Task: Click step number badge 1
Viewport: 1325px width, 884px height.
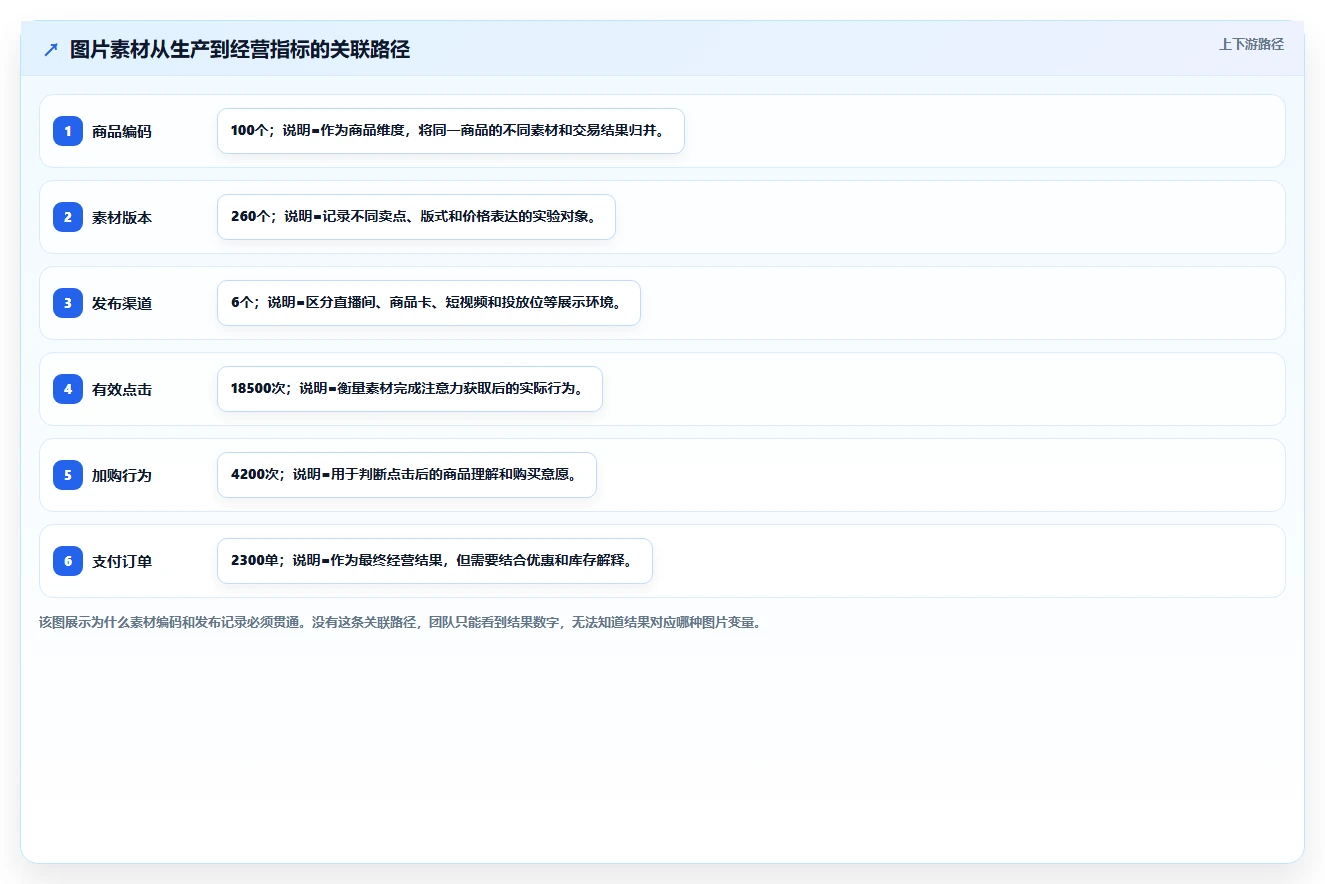Action: (68, 131)
